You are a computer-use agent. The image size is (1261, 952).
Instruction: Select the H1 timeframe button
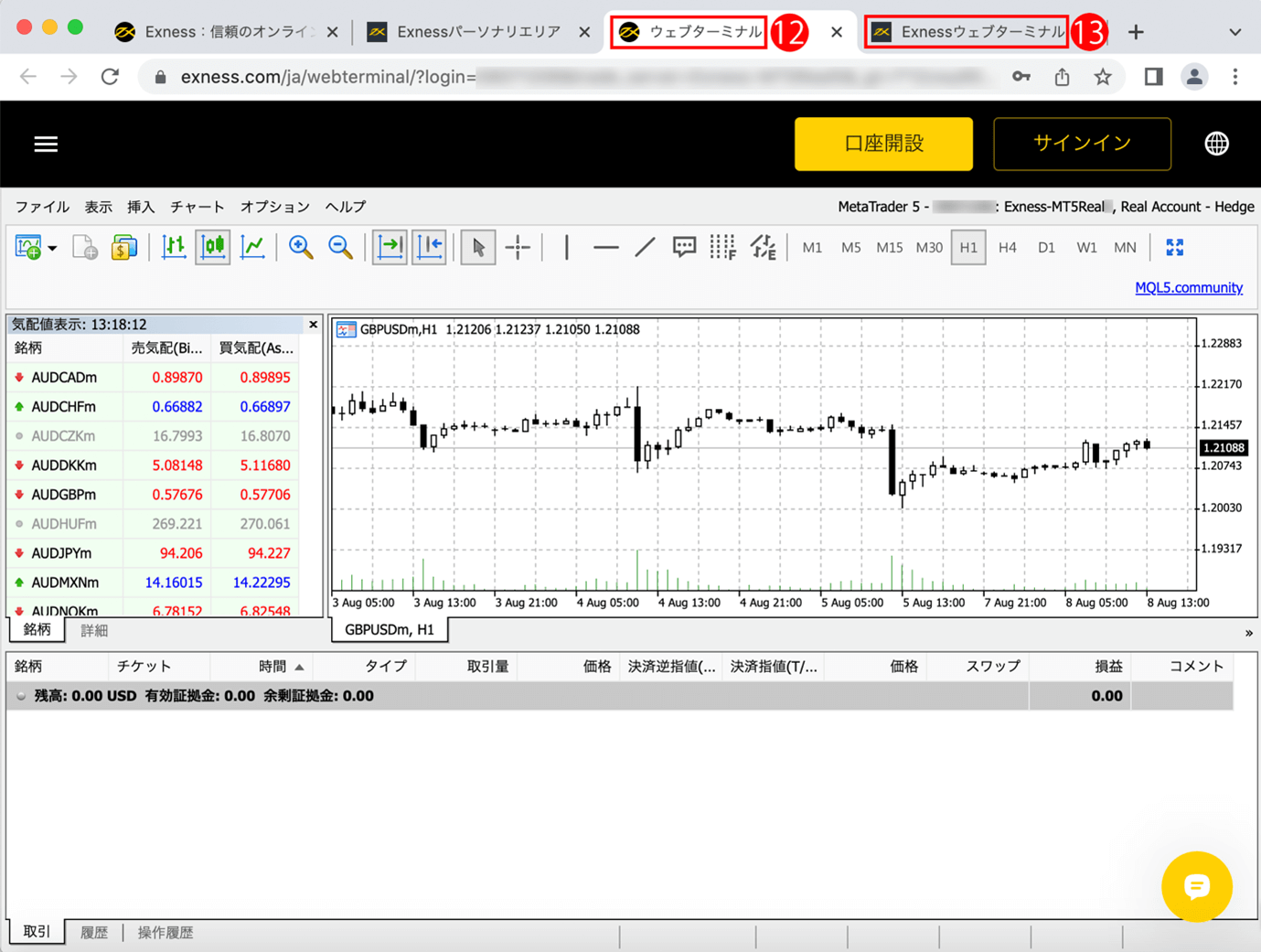[x=968, y=248]
